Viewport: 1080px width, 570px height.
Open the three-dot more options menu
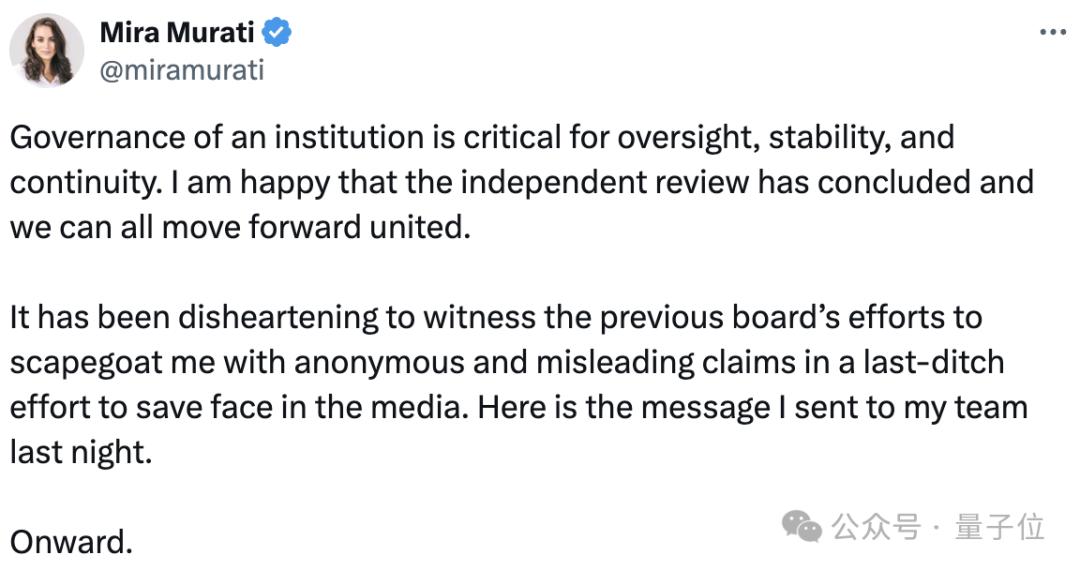[1053, 32]
